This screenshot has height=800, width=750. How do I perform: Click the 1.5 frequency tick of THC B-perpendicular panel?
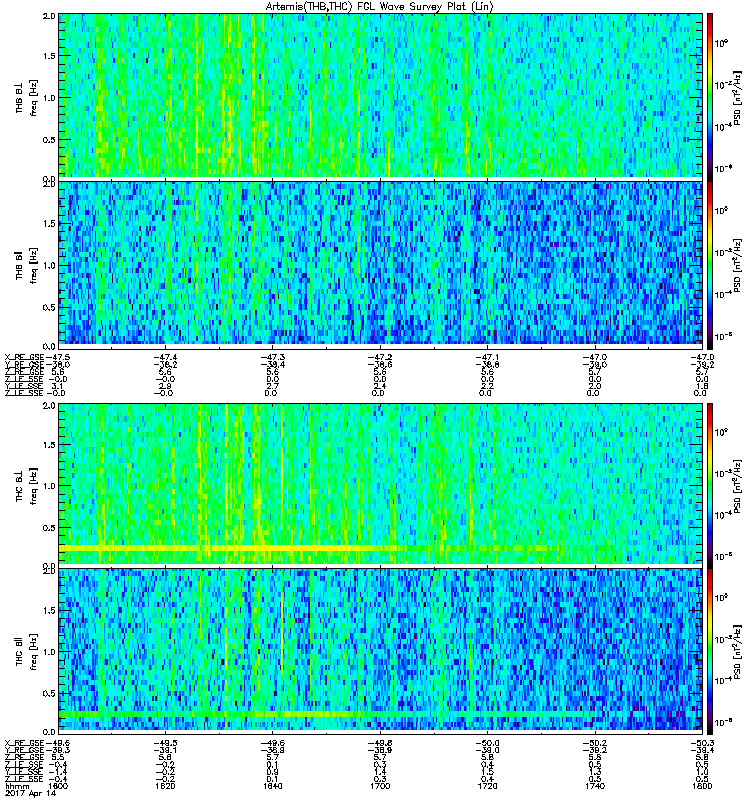49,444
